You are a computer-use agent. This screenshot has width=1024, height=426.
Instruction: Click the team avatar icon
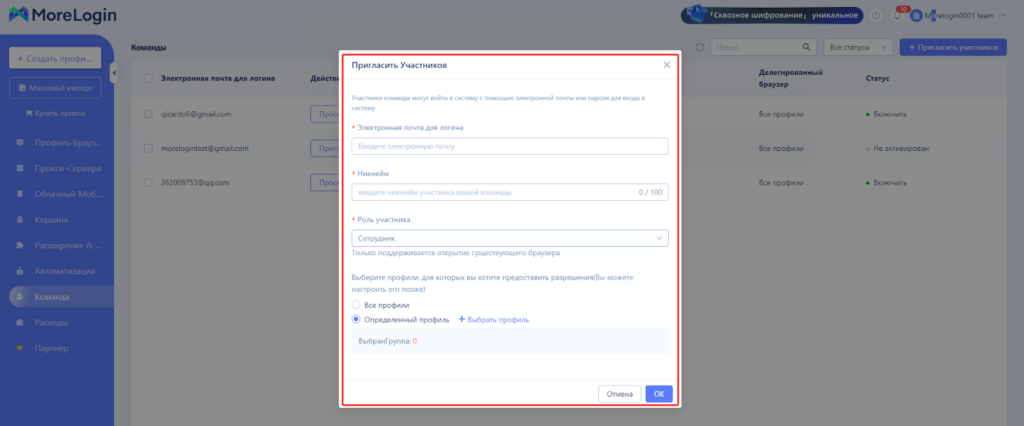pyautogui.click(x=916, y=16)
